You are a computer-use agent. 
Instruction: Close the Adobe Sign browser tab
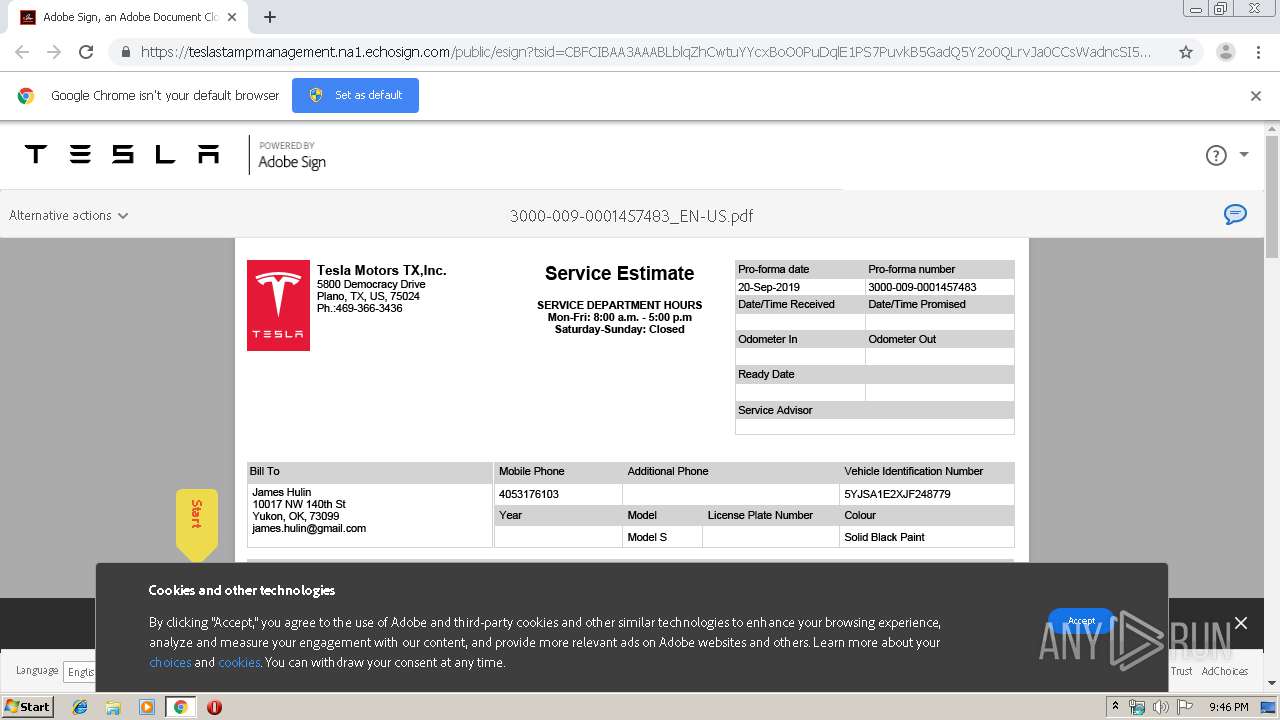pos(232,17)
